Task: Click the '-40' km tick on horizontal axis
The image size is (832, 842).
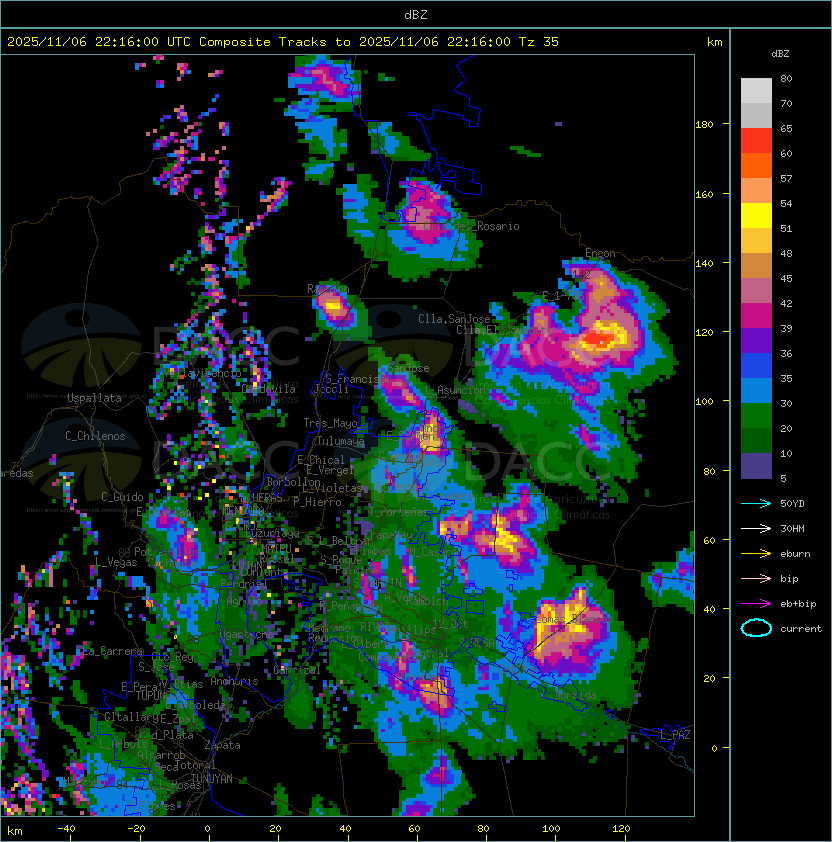Action: (x=66, y=829)
